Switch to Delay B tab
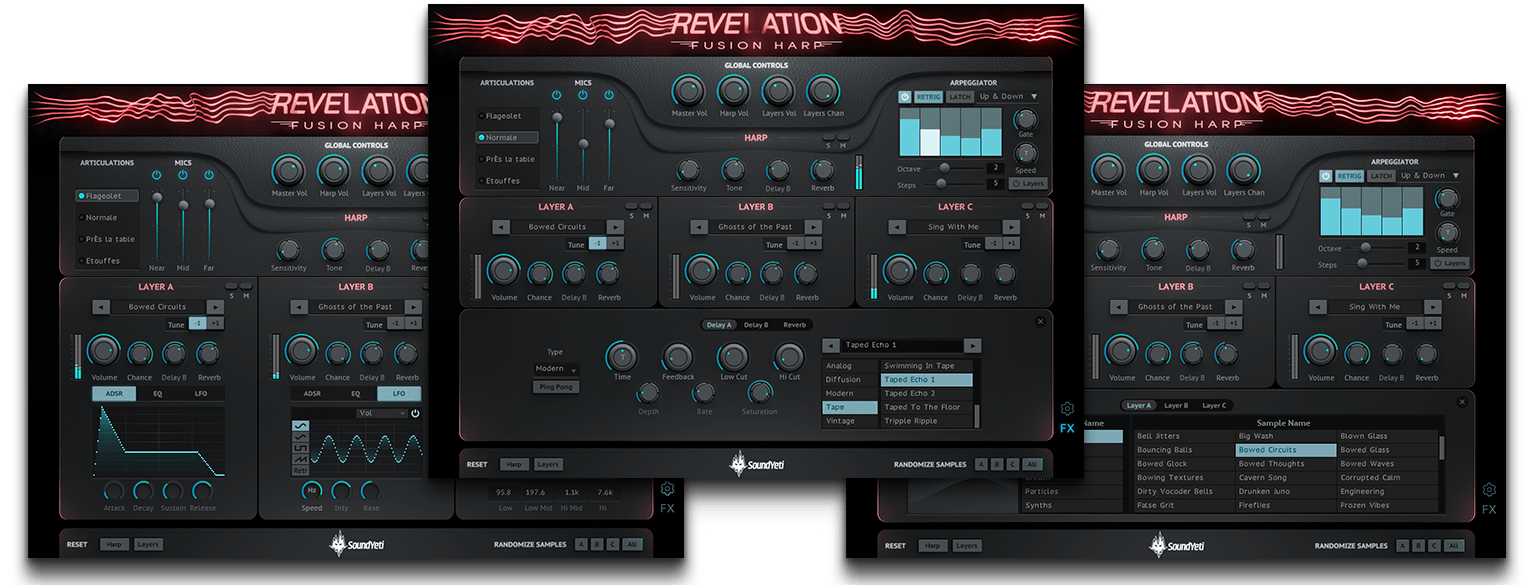The width and height of the screenshot is (1534, 585). point(756,325)
